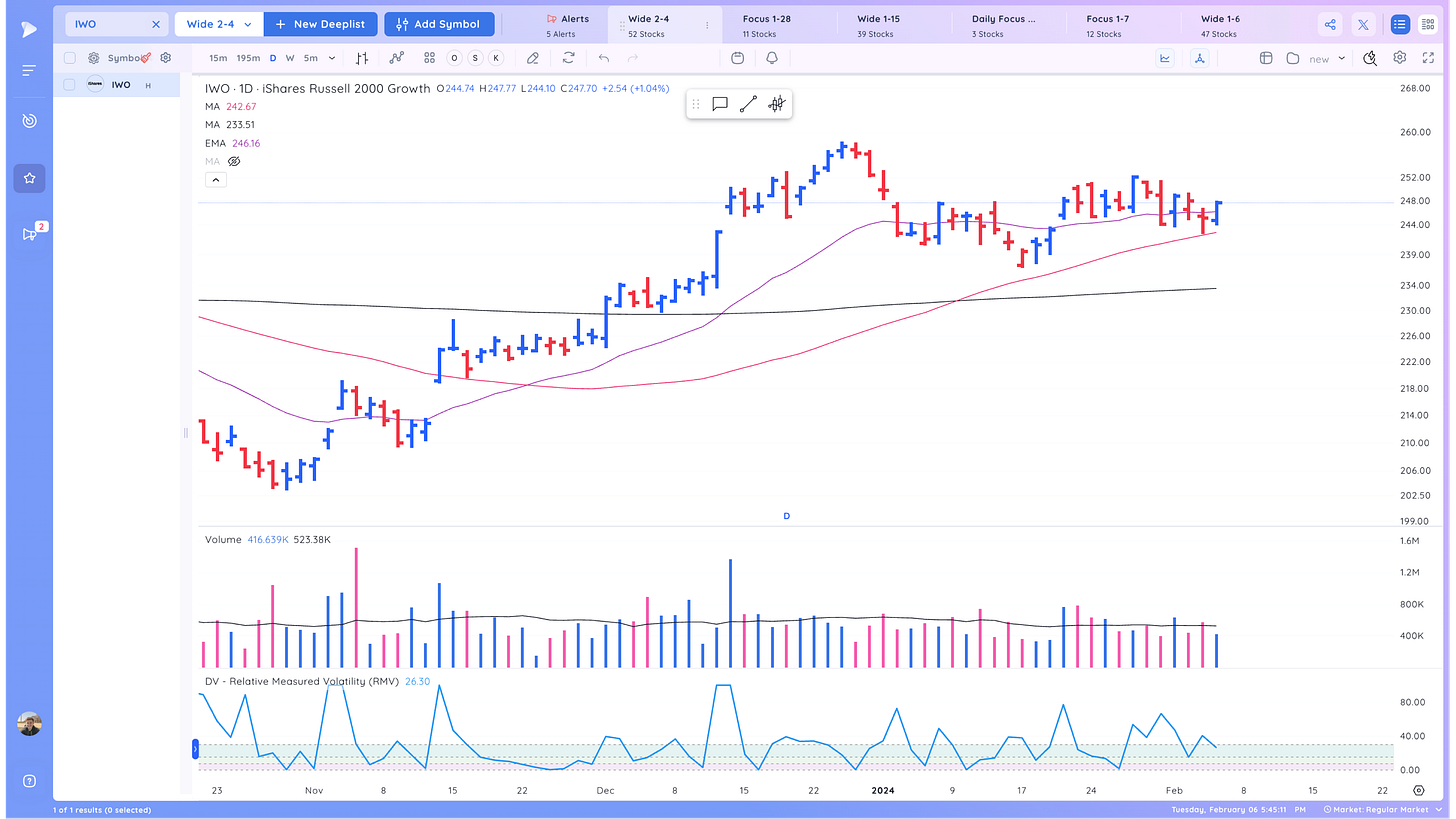Screen dimensions: 1456x819
Task: Select the 15m timeframe
Action: click(217, 58)
